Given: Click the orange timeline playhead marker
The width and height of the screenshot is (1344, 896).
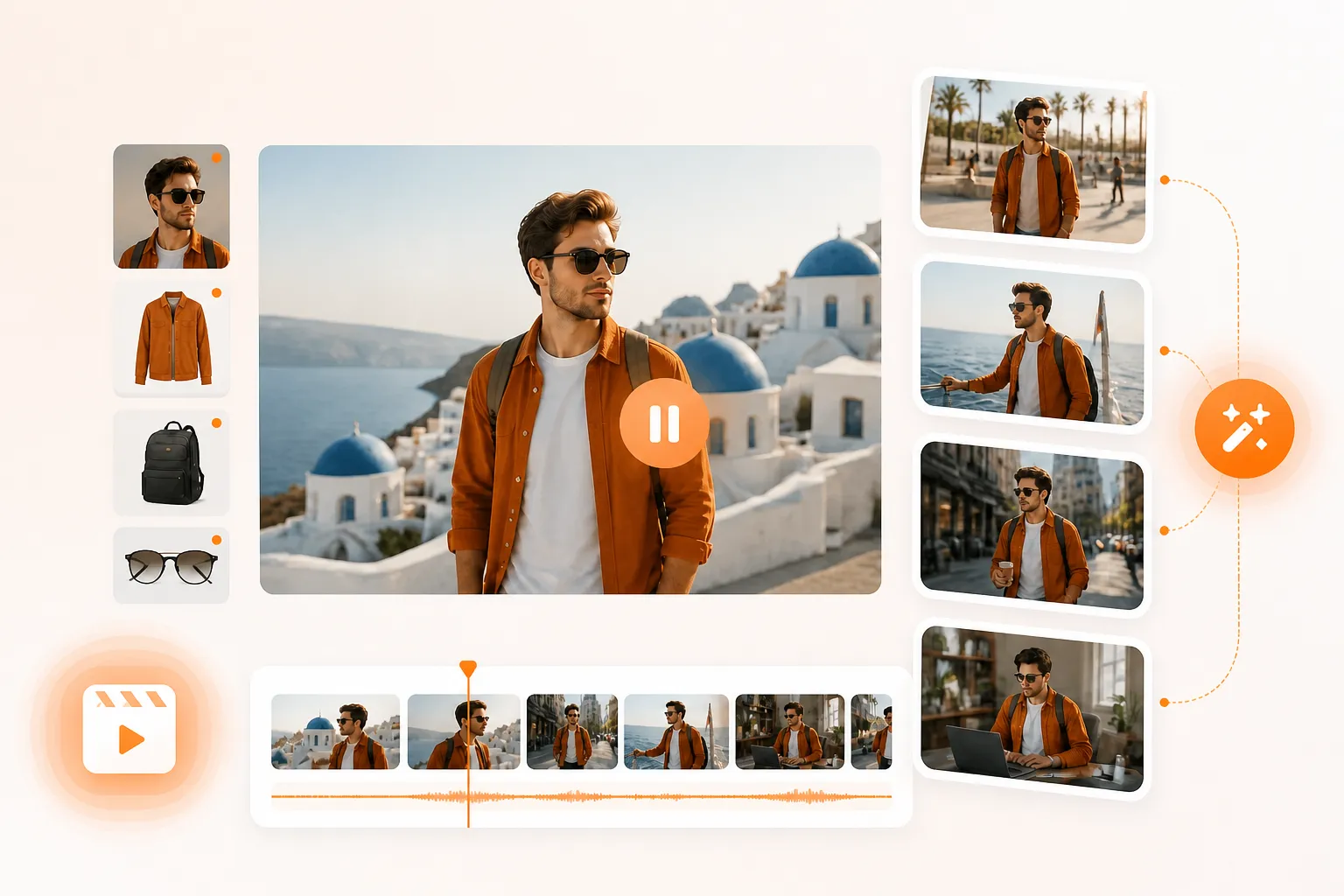Looking at the screenshot, I should (x=468, y=668).
